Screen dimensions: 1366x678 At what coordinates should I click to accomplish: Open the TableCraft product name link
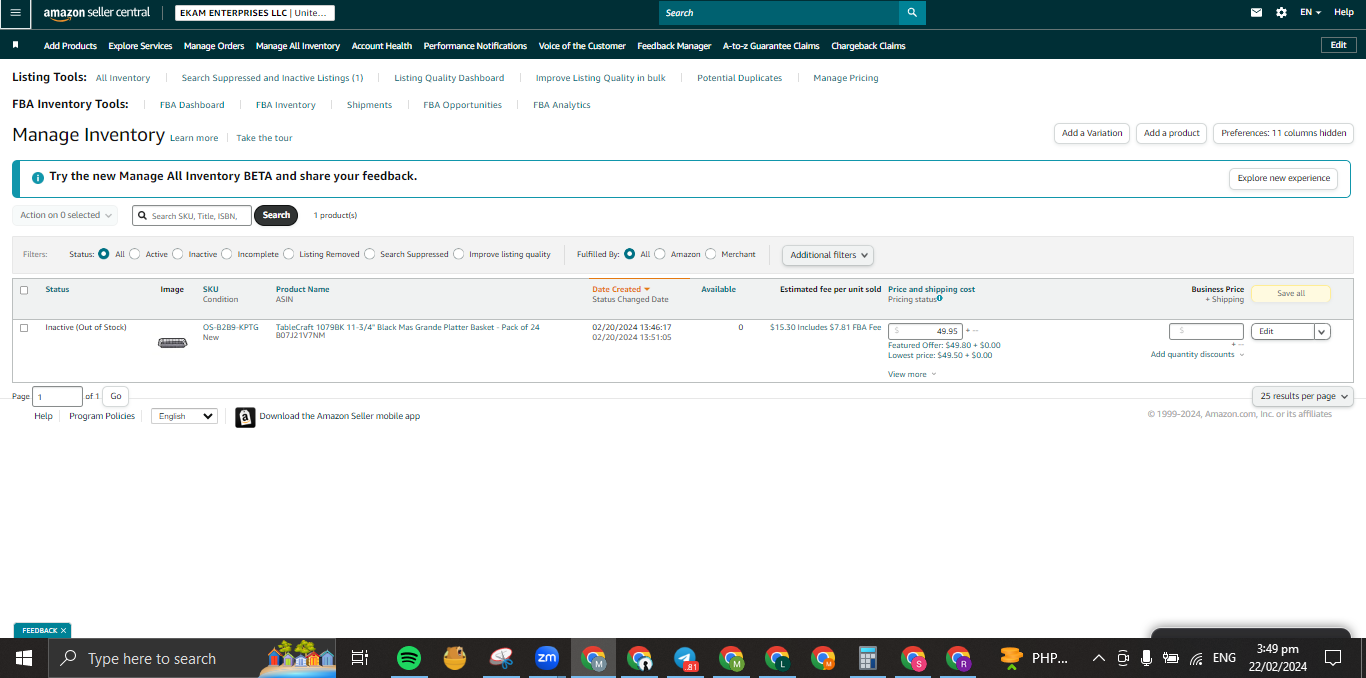coord(408,327)
